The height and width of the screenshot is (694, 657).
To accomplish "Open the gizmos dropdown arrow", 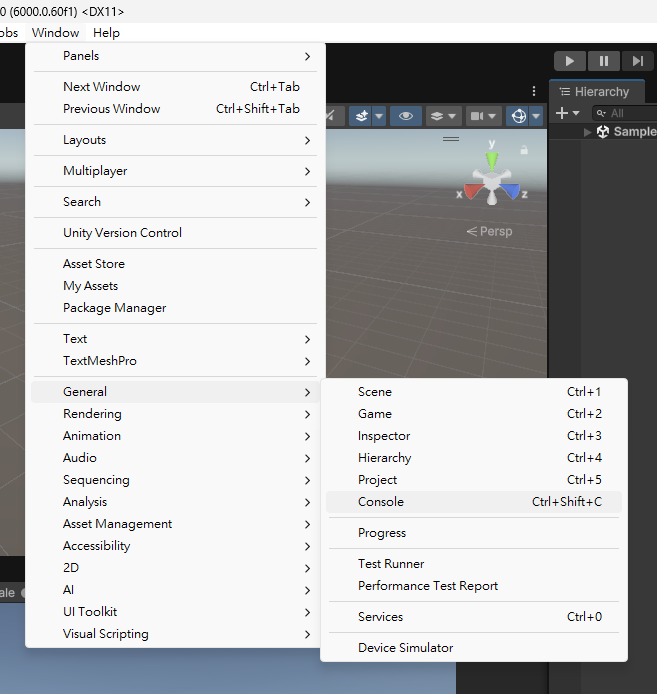I will (537, 116).
